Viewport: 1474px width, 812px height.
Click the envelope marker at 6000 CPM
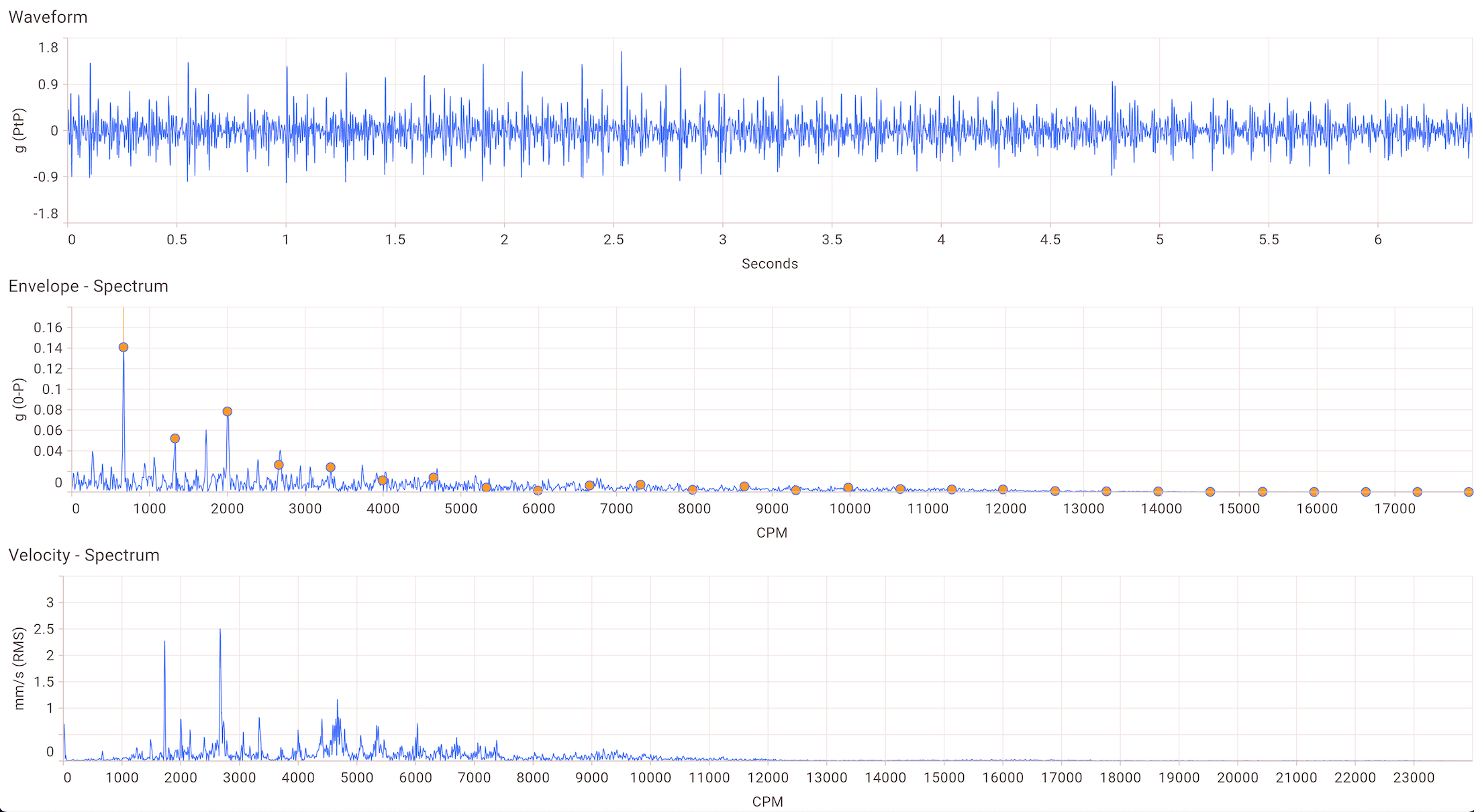538,491
